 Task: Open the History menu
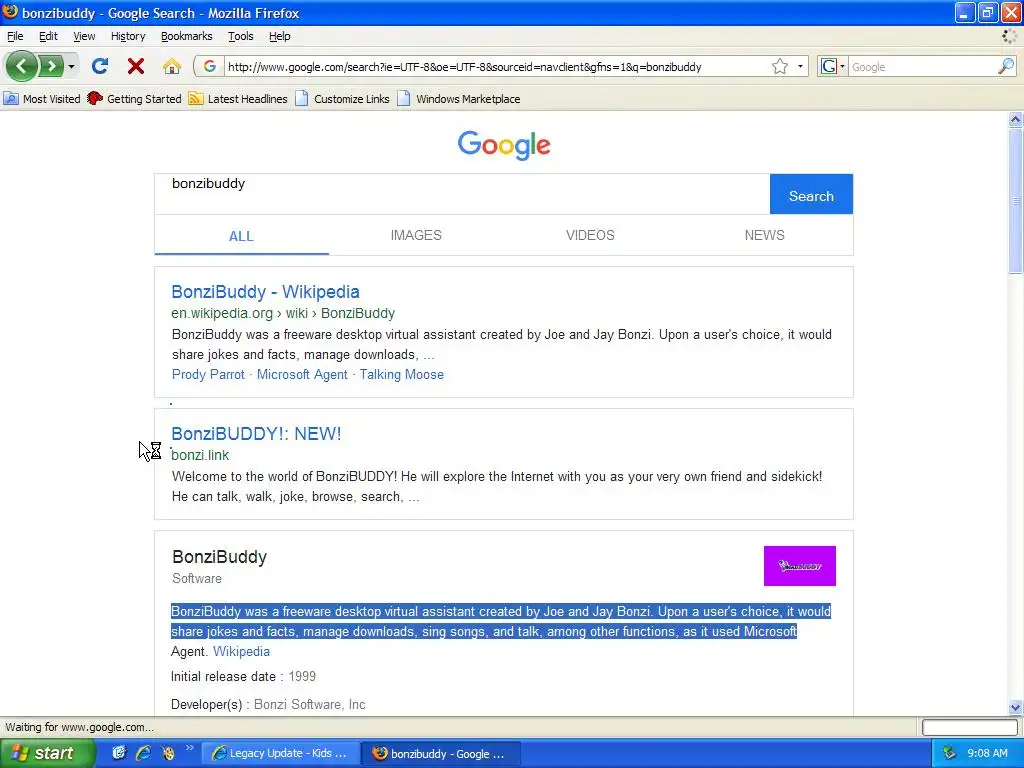pyautogui.click(x=128, y=36)
